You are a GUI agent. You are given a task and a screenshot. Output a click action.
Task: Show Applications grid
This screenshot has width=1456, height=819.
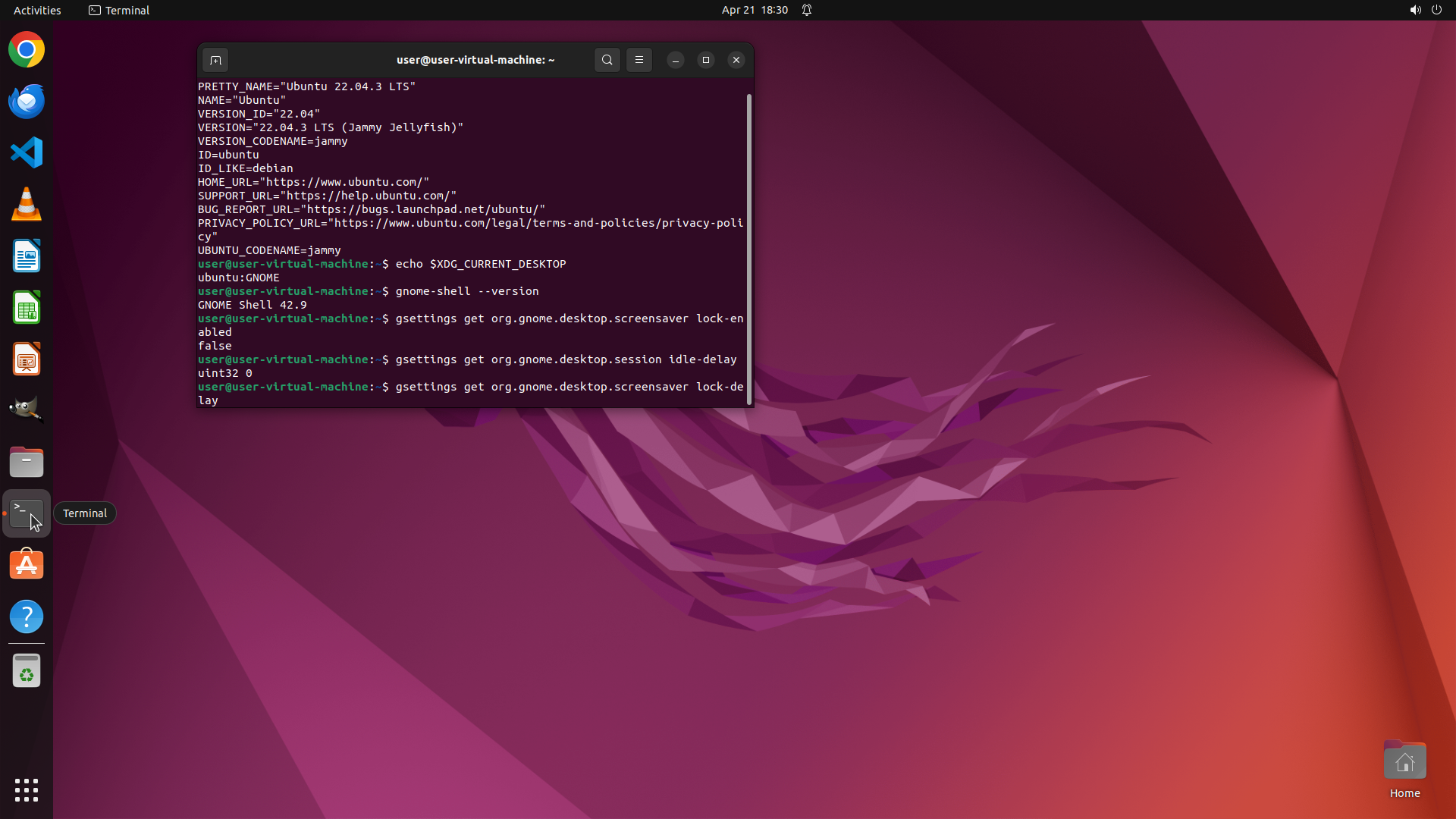(27, 789)
